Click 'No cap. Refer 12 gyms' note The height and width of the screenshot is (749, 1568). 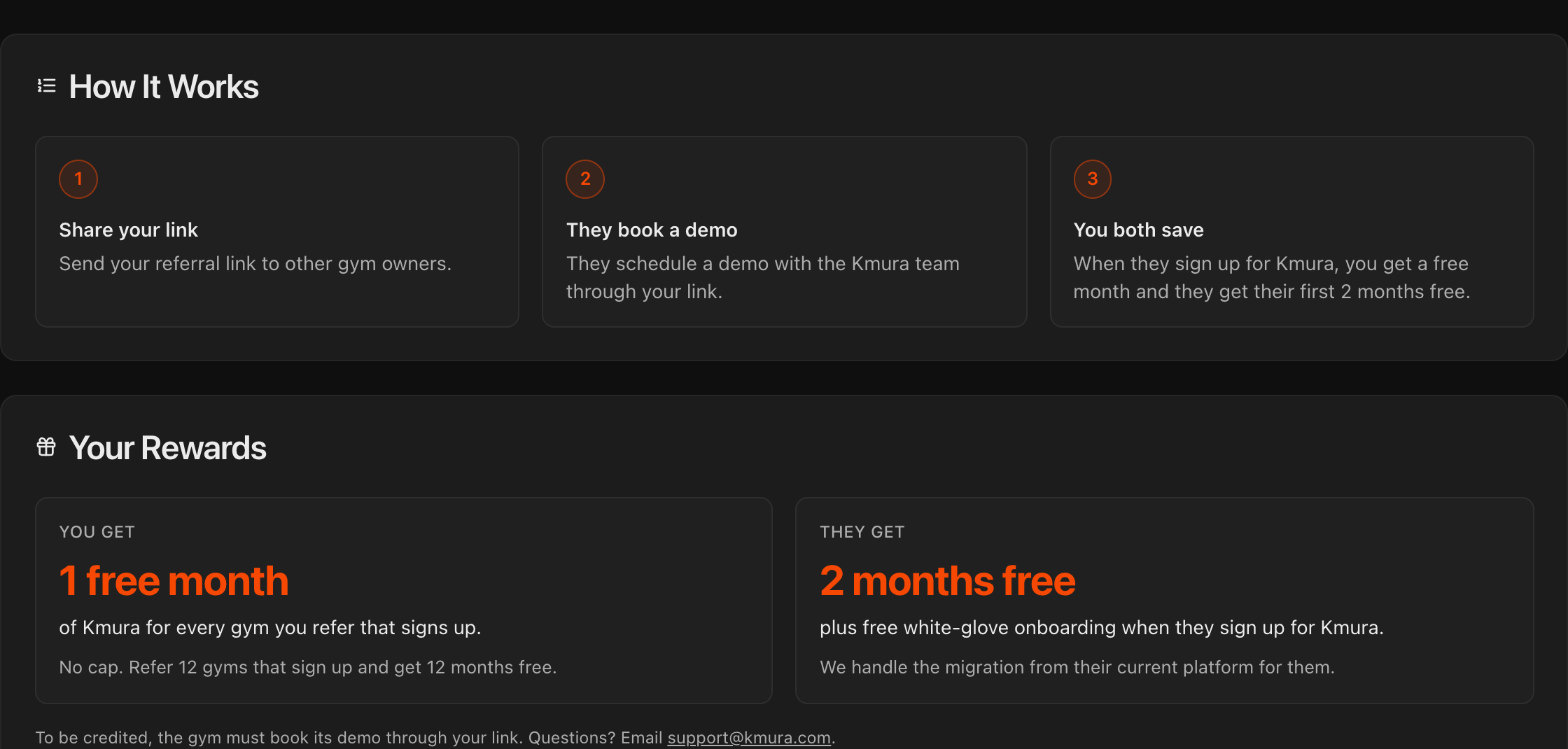[x=308, y=667]
